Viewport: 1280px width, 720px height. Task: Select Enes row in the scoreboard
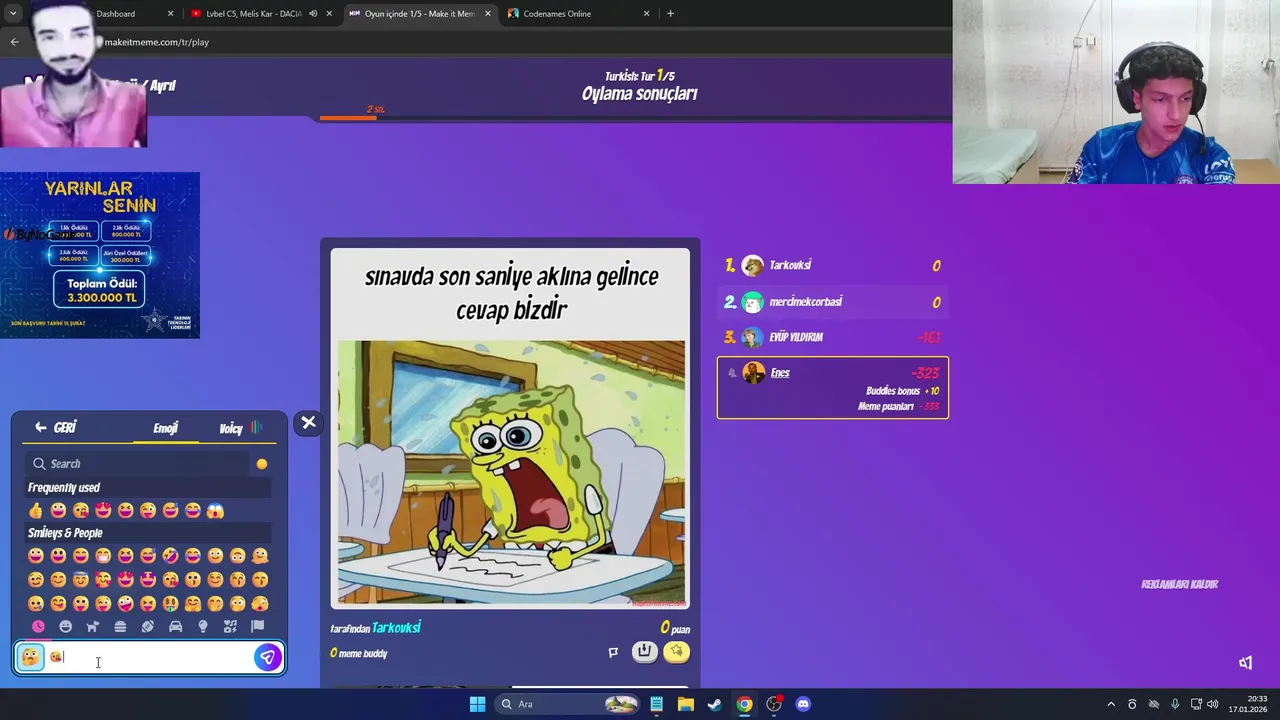(833, 387)
